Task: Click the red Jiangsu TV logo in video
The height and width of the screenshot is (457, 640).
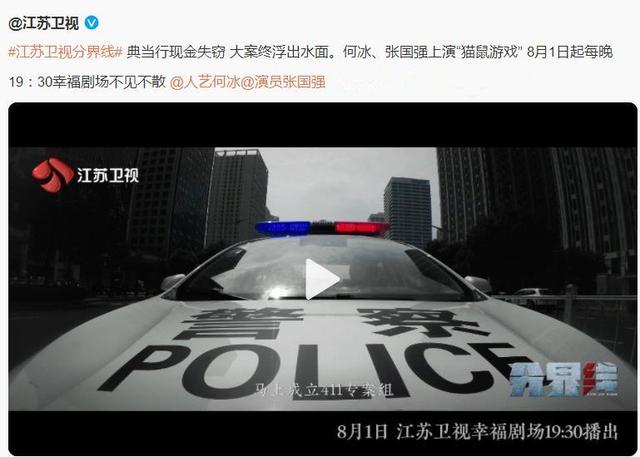Action: [52, 175]
